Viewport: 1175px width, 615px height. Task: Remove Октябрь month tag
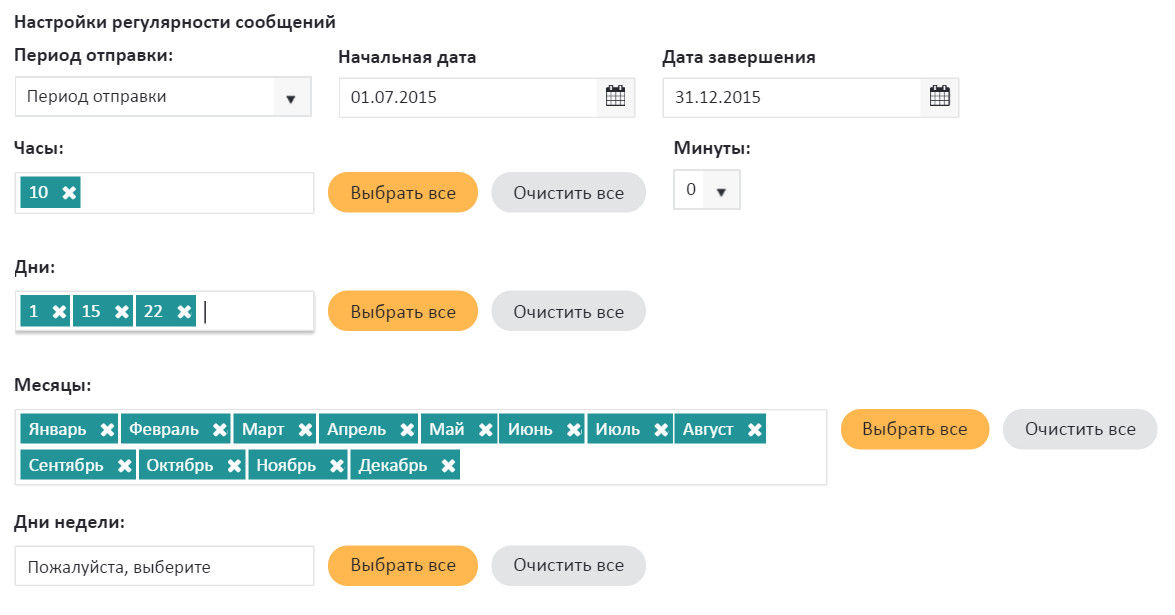click(x=234, y=466)
